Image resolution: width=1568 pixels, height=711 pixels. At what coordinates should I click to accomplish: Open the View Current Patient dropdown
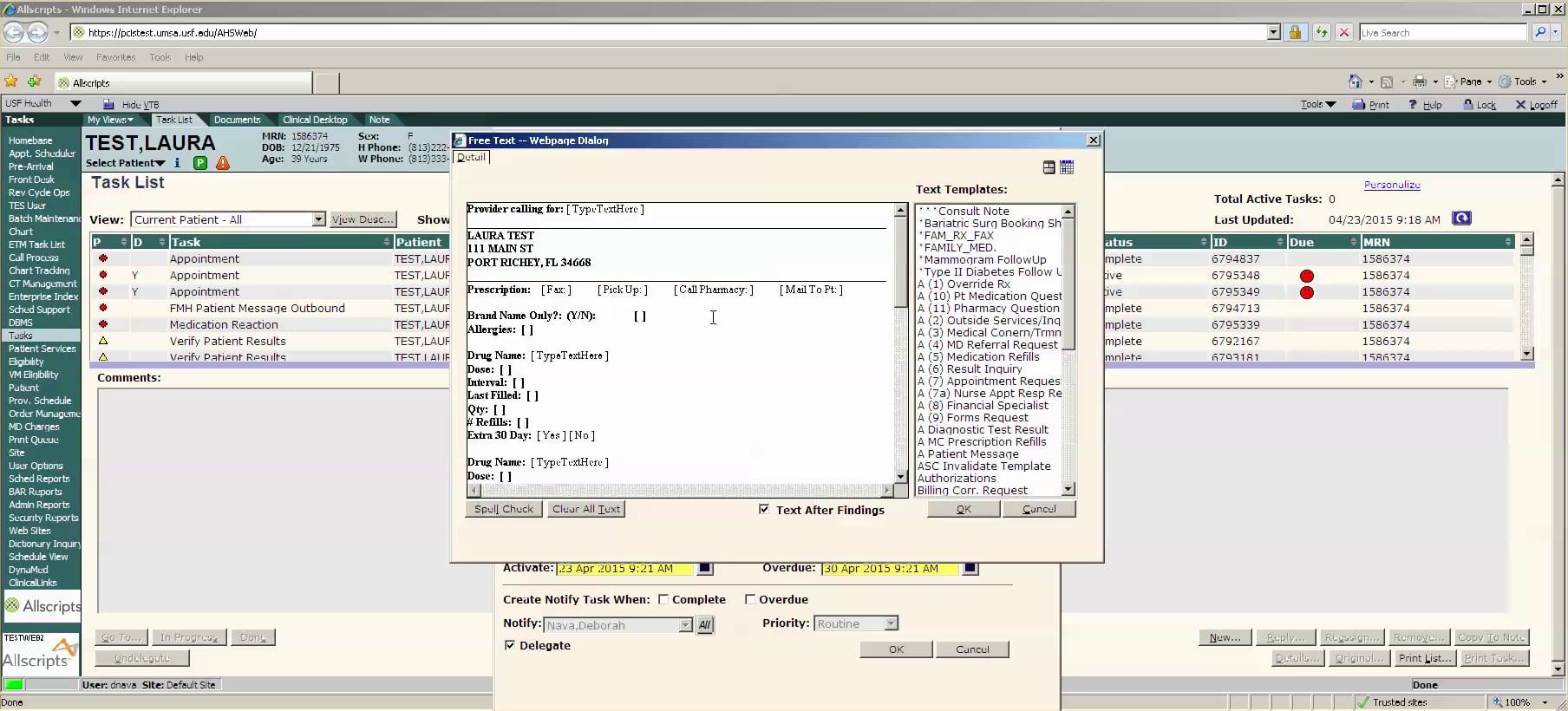click(318, 219)
